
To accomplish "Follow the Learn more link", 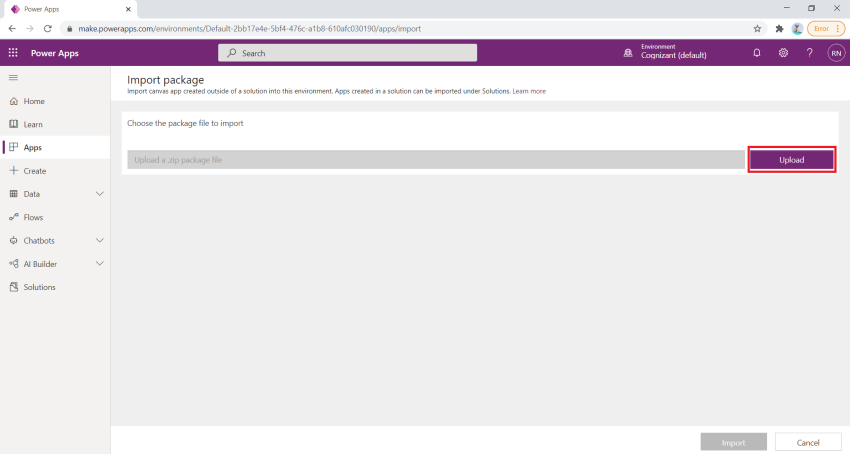I will (529, 91).
